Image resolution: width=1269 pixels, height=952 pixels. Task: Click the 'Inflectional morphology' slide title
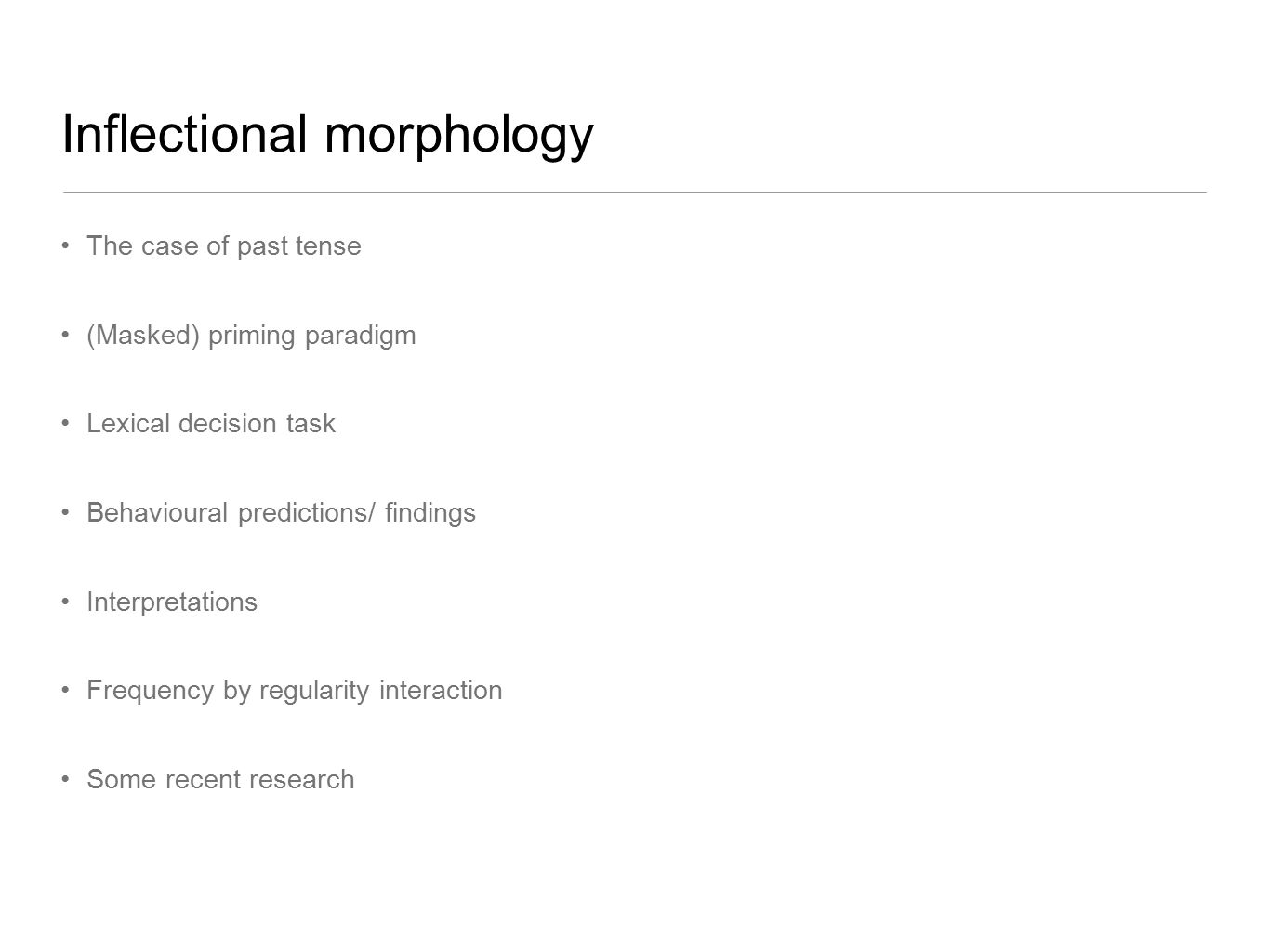tap(327, 136)
